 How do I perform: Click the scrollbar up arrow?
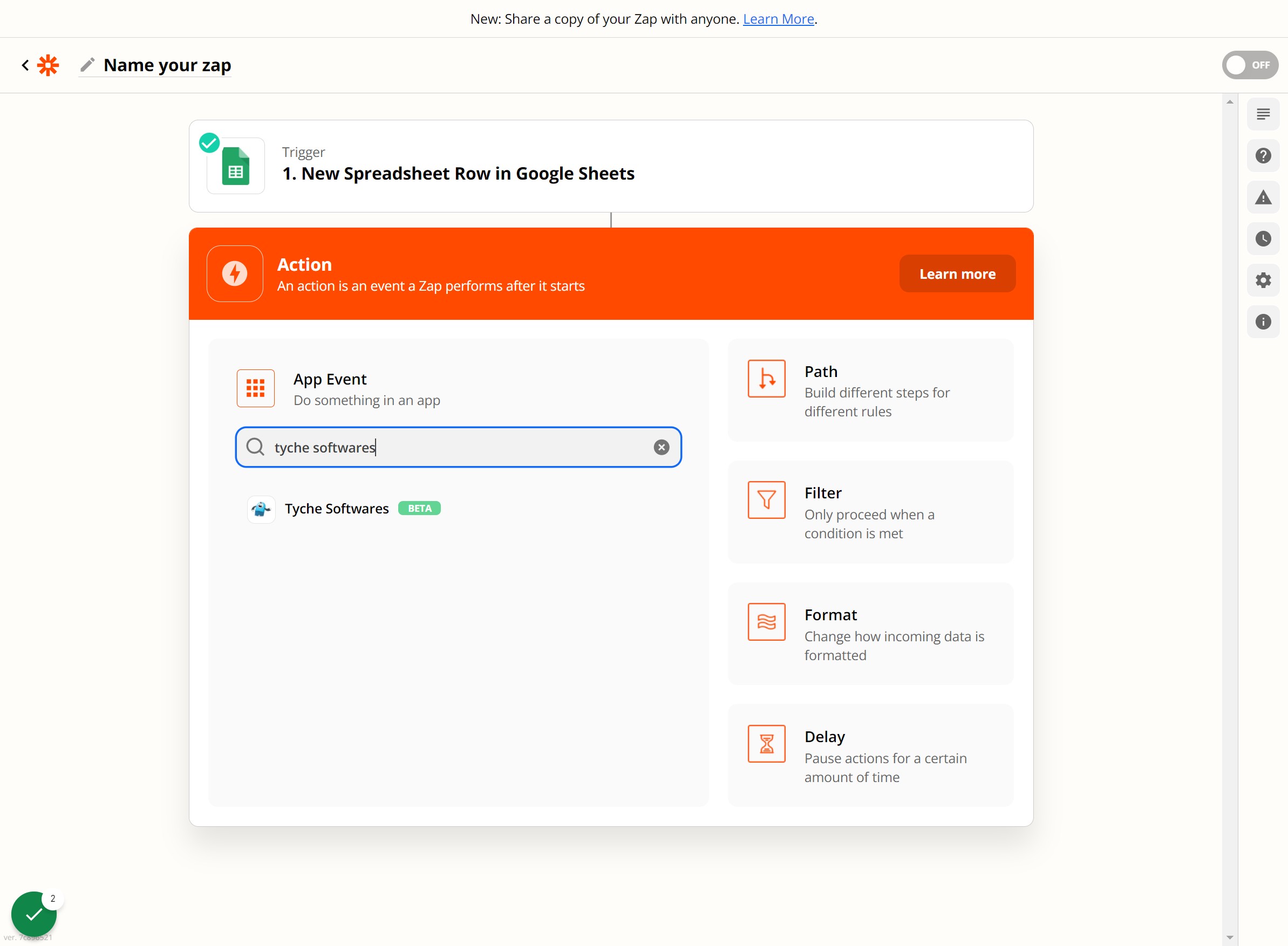tap(1230, 102)
